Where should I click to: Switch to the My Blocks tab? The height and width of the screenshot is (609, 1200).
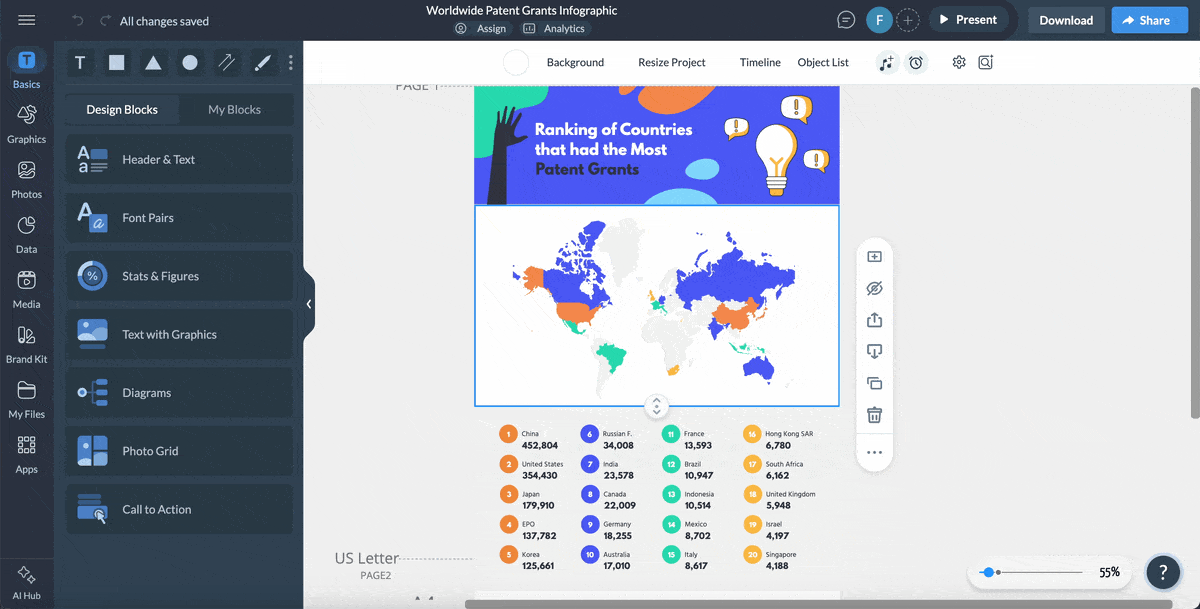tap(236, 109)
